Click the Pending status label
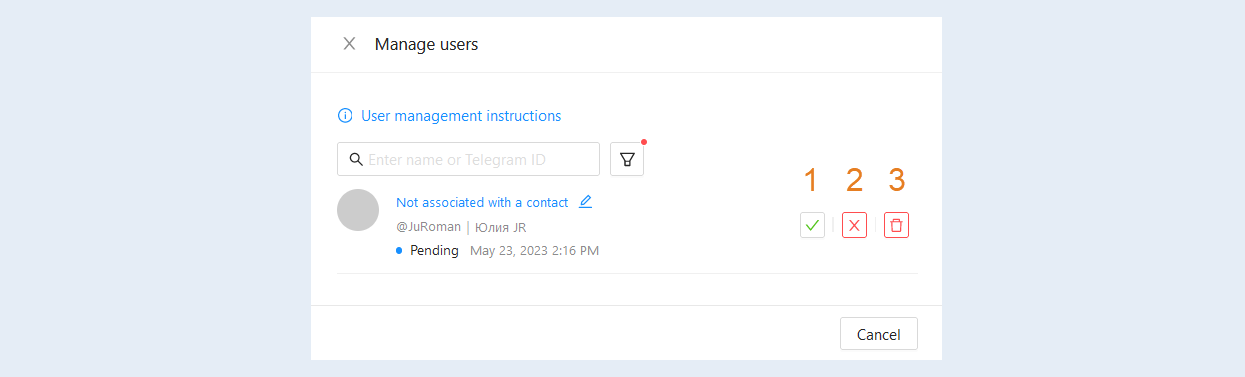This screenshot has height=377, width=1245. click(x=434, y=250)
